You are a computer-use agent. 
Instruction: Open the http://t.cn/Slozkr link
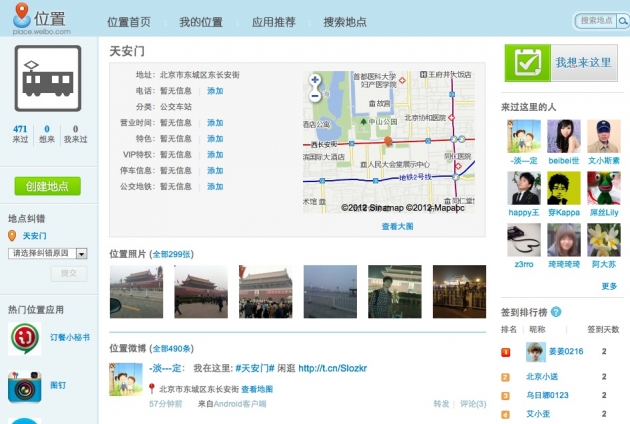click(x=333, y=368)
